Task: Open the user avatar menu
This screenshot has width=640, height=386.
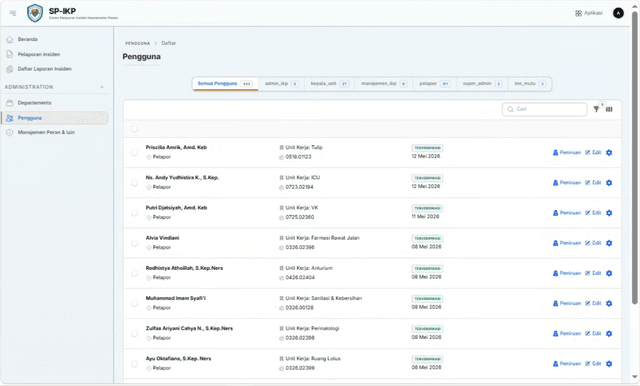Action: tap(618, 13)
